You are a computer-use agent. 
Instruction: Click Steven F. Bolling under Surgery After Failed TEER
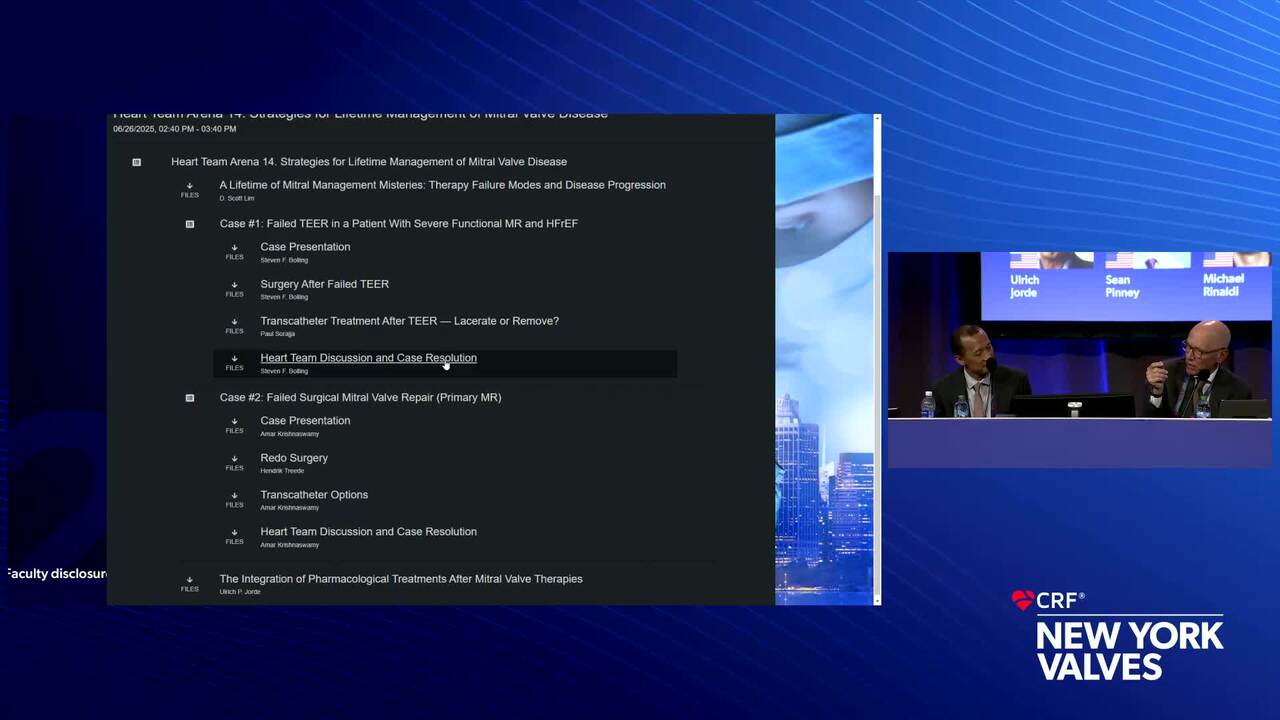point(284,297)
